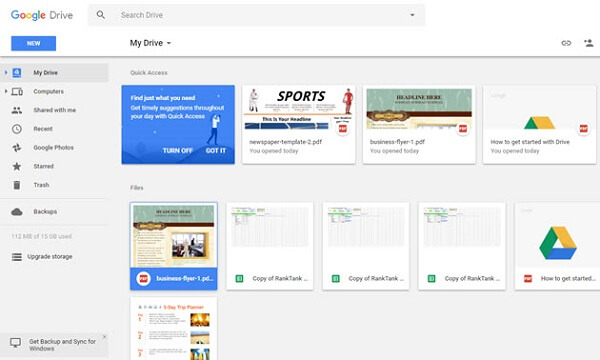The height and width of the screenshot is (360, 600).
Task: Click newspaper-template-2.pdf file name
Action: coord(285,142)
